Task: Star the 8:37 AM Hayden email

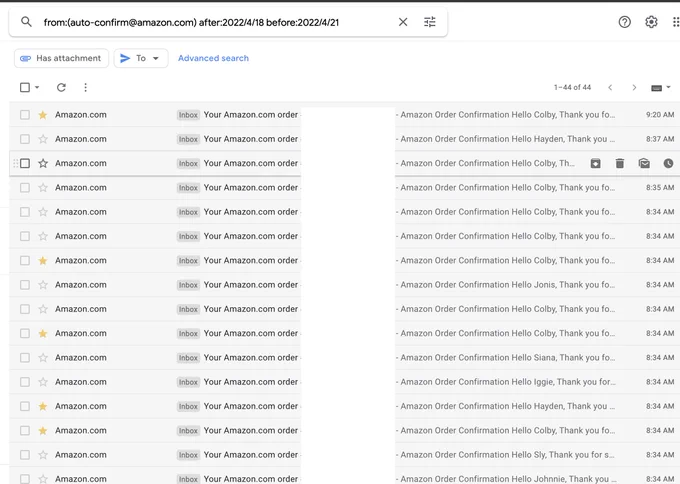Action: 42,139
